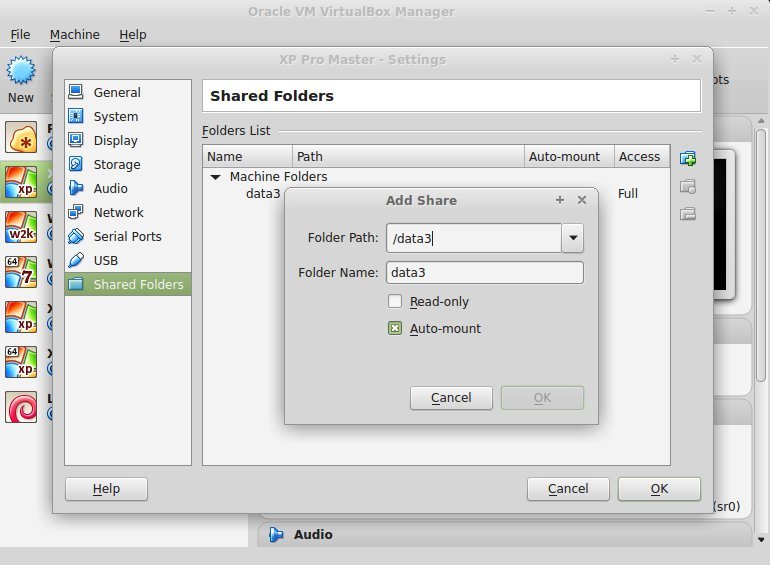Select the second xp VM icon

(x=21, y=317)
